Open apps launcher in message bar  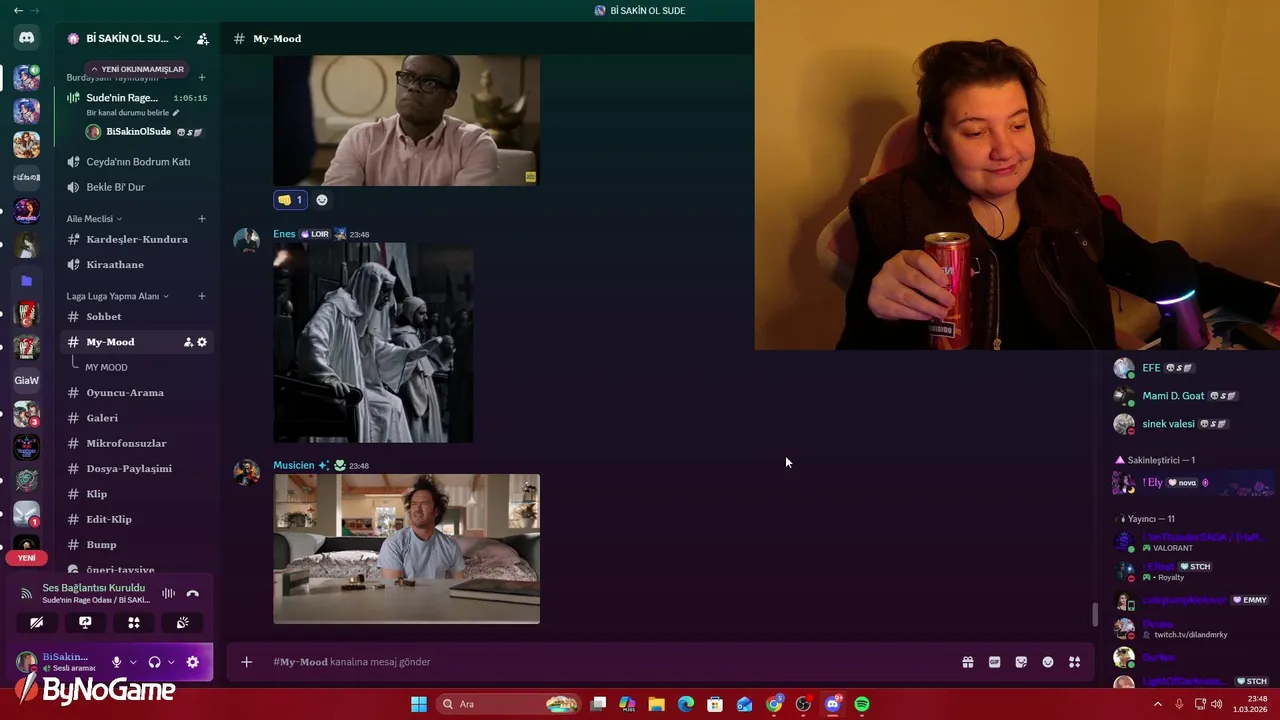click(1075, 662)
